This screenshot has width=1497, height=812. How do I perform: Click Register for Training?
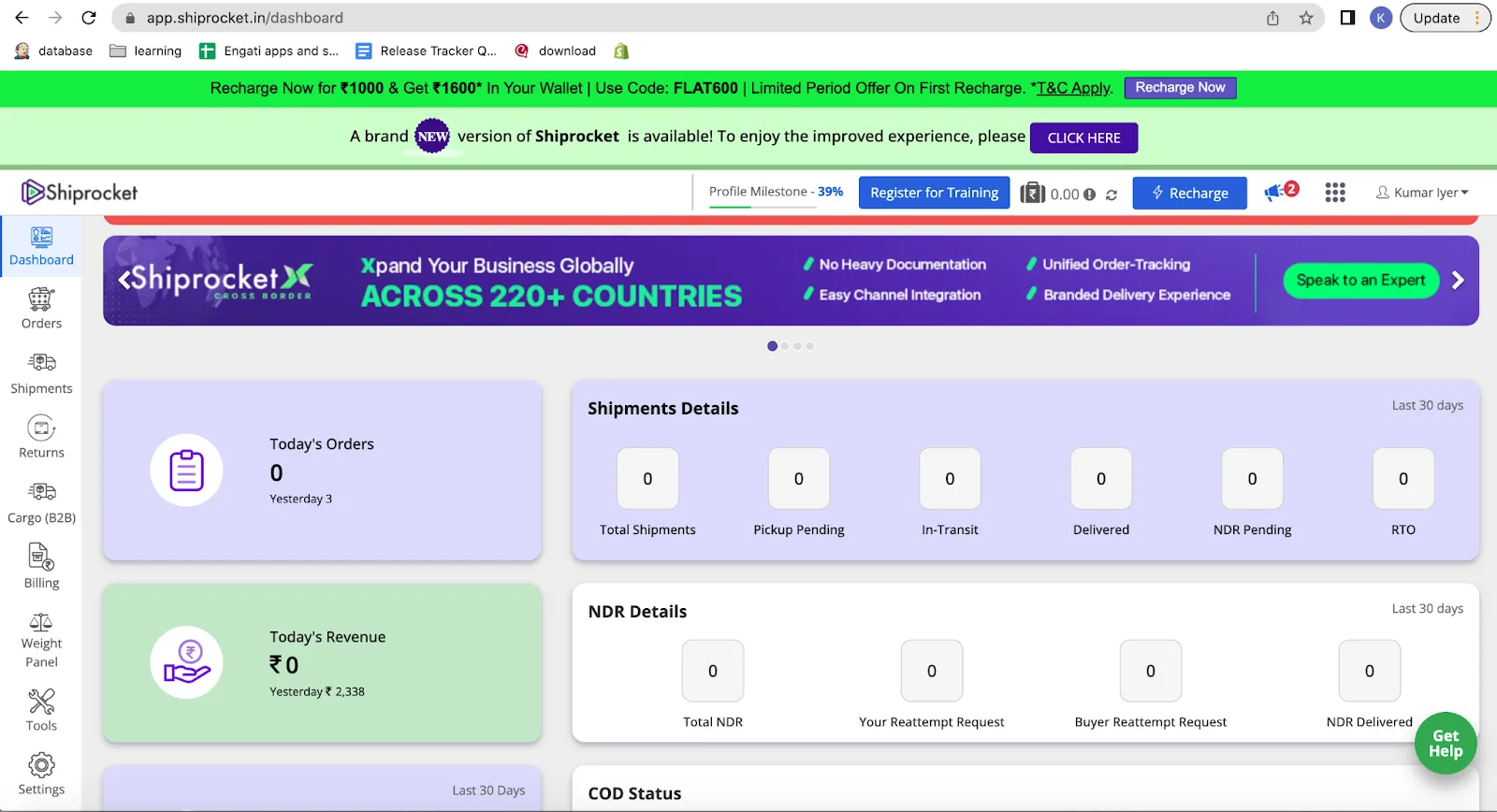click(934, 193)
